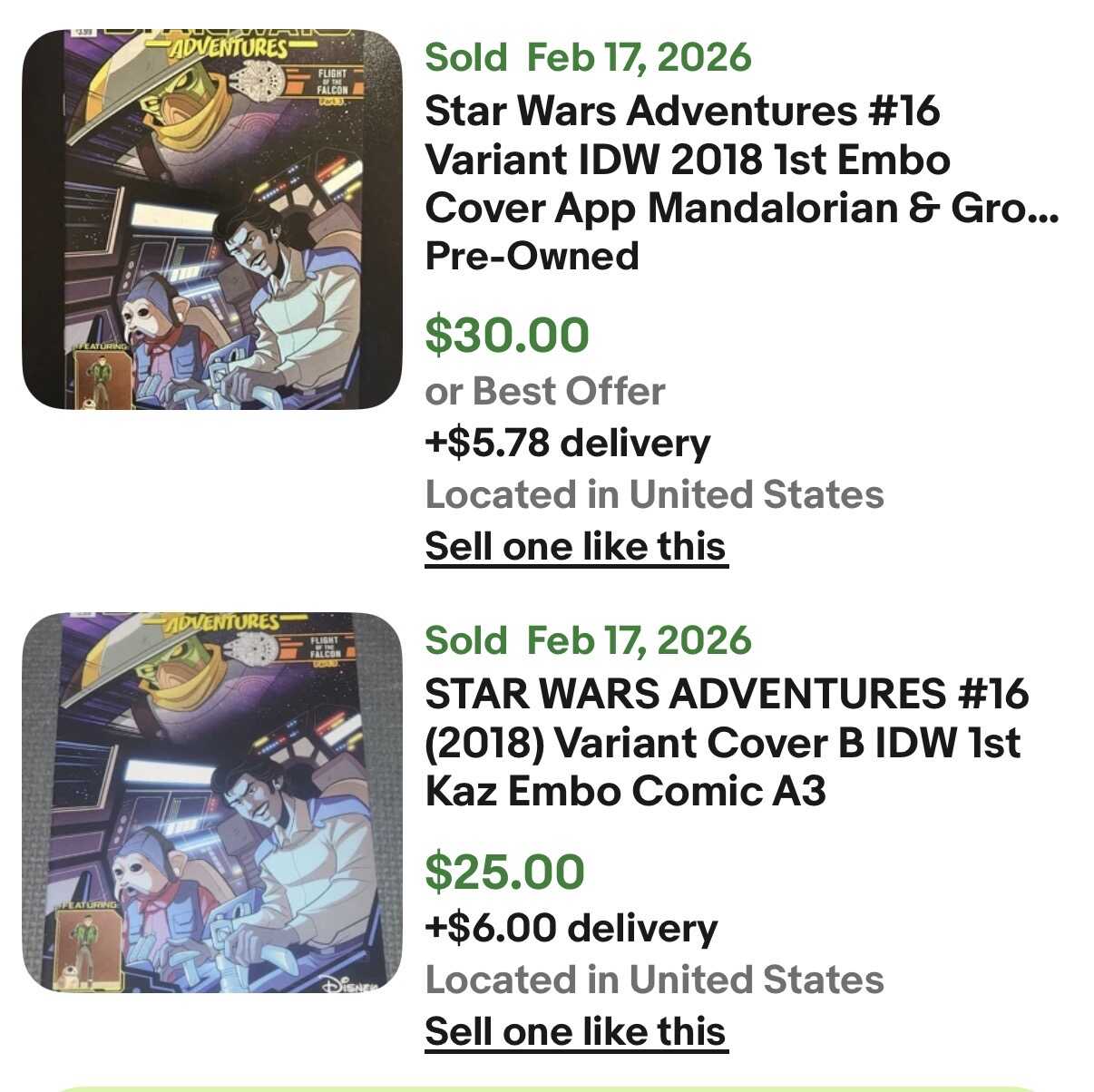Click the "+$5.78 delivery" text
This screenshot has width=1094, height=1092.
567,444
